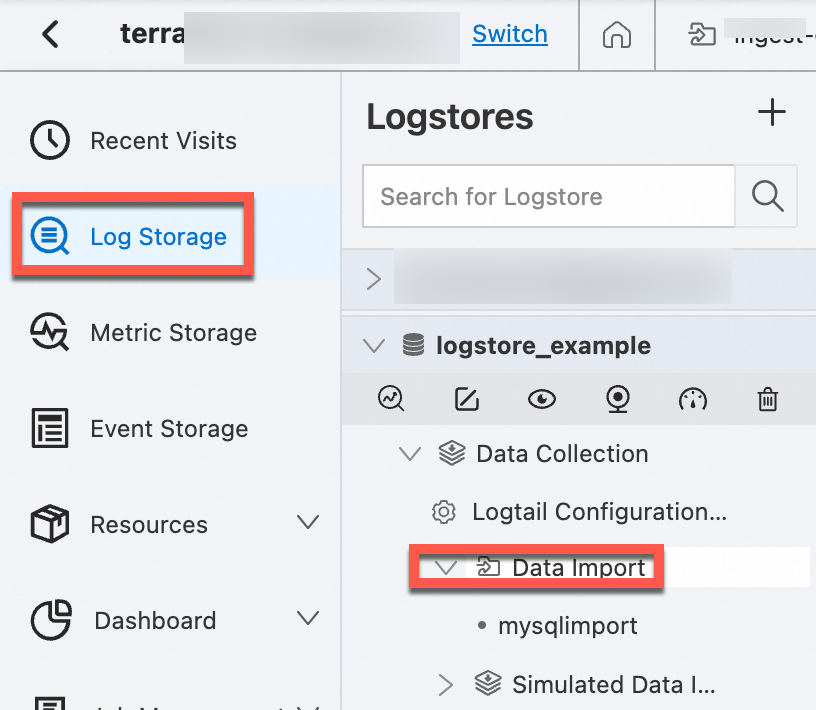Expand the Dashboard menu chevron
Image resolution: width=816 pixels, height=710 pixels.
[308, 619]
